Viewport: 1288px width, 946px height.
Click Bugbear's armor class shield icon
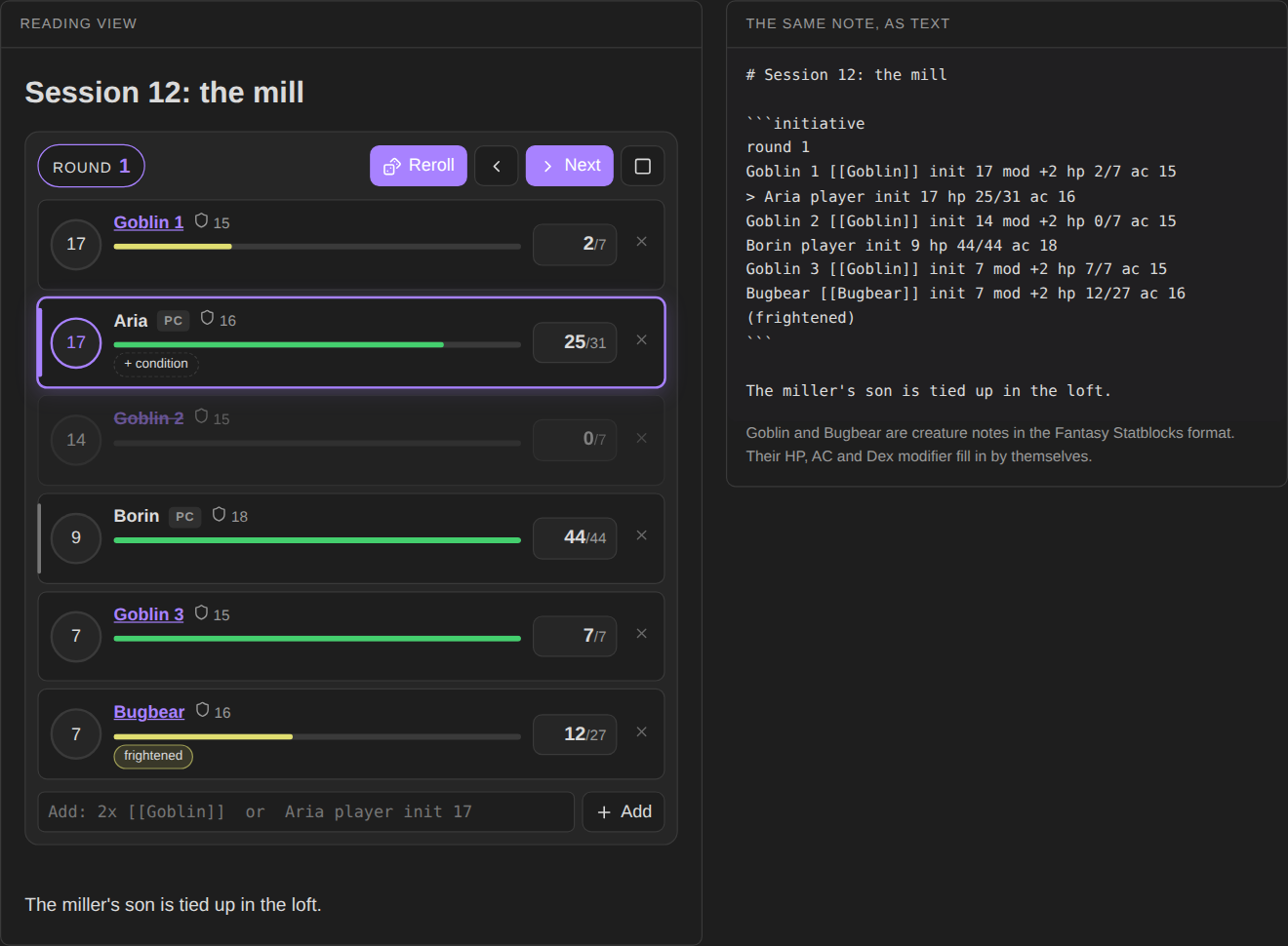click(x=202, y=711)
